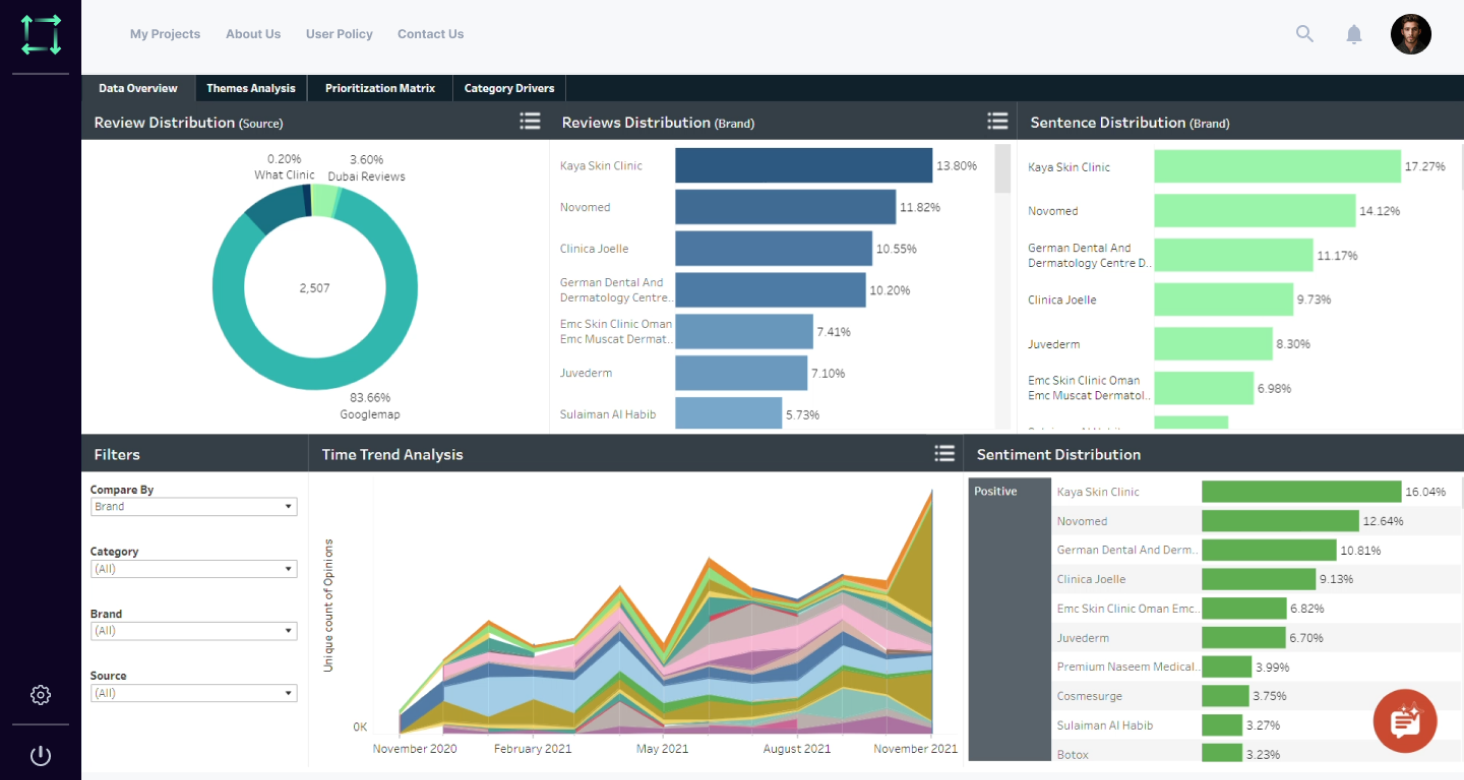The height and width of the screenshot is (780, 1464).
Task: Select Juvederm sentiment bar at 6.70%
Action: [1243, 637]
